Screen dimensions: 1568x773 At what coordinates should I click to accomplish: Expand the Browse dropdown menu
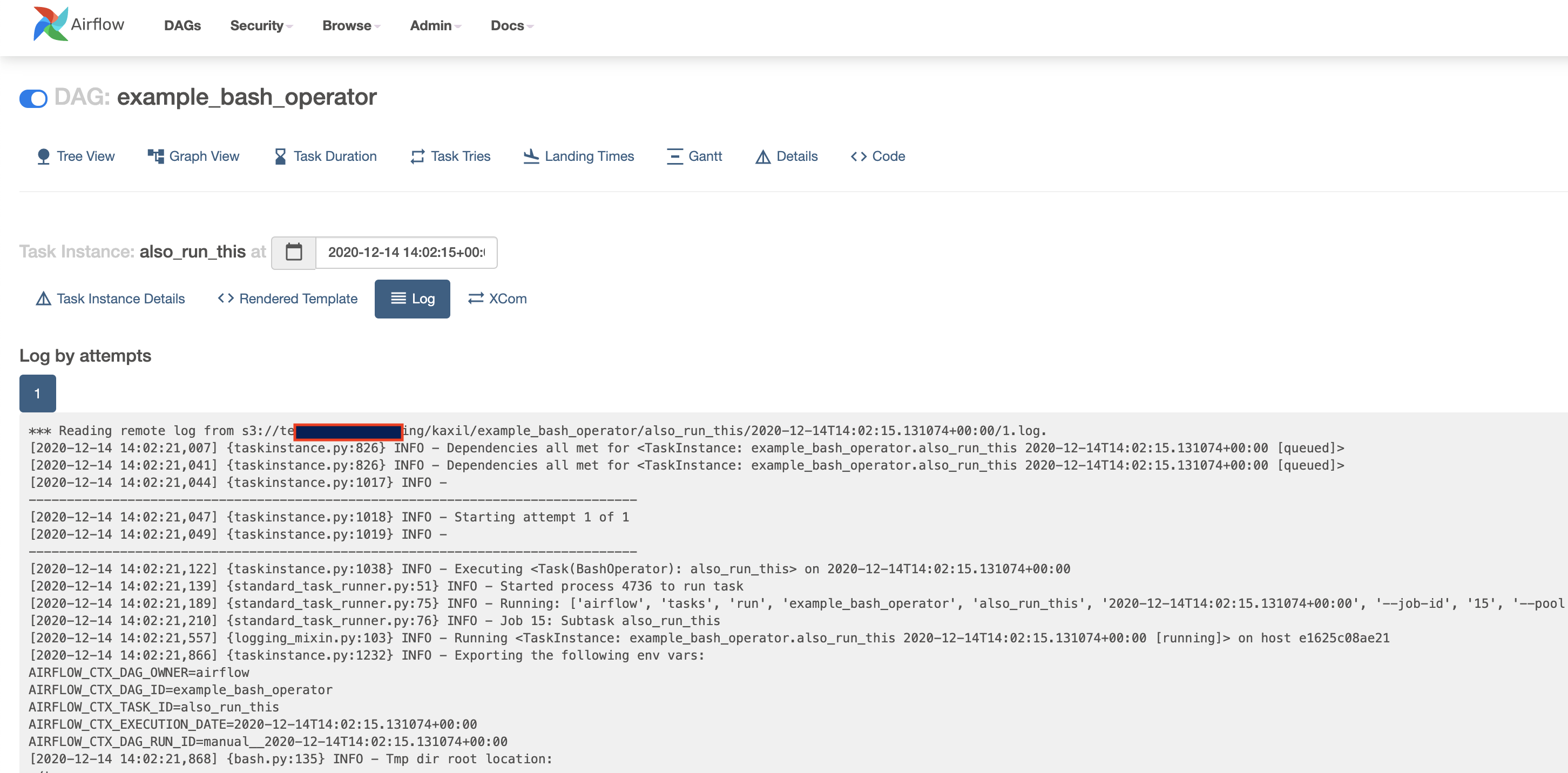click(x=351, y=25)
